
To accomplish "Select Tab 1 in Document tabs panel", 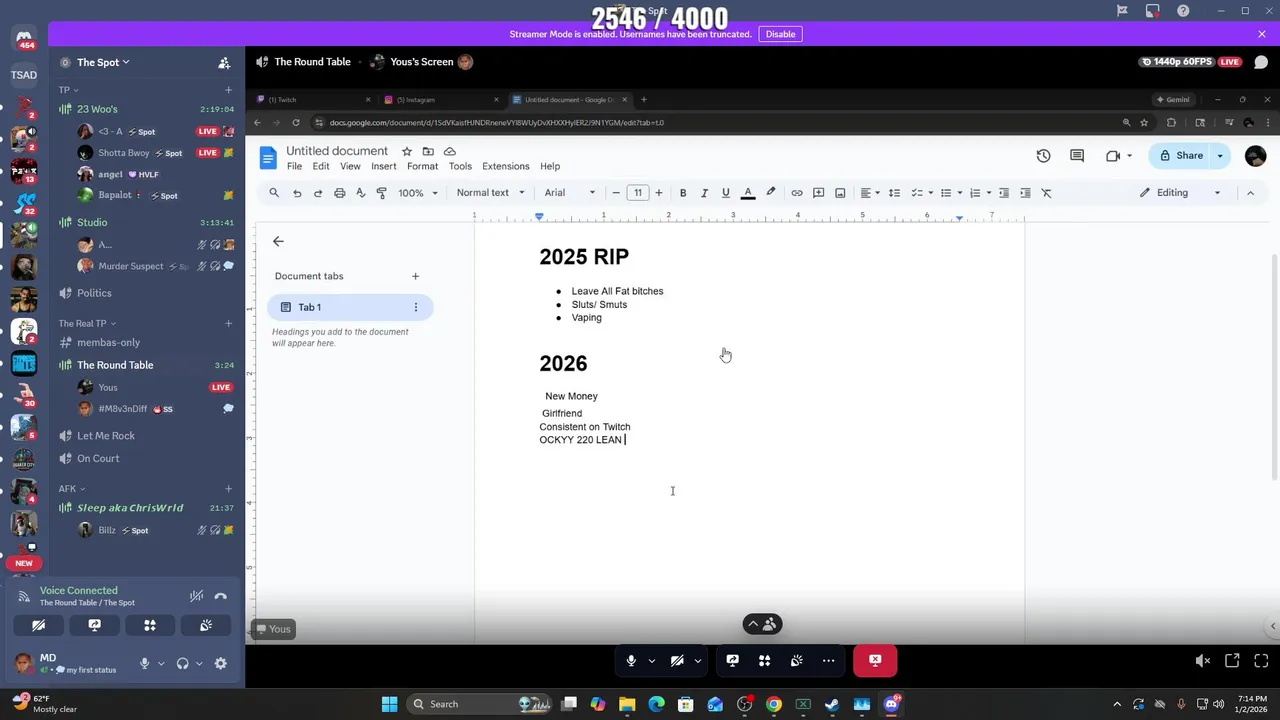I will 350,307.
